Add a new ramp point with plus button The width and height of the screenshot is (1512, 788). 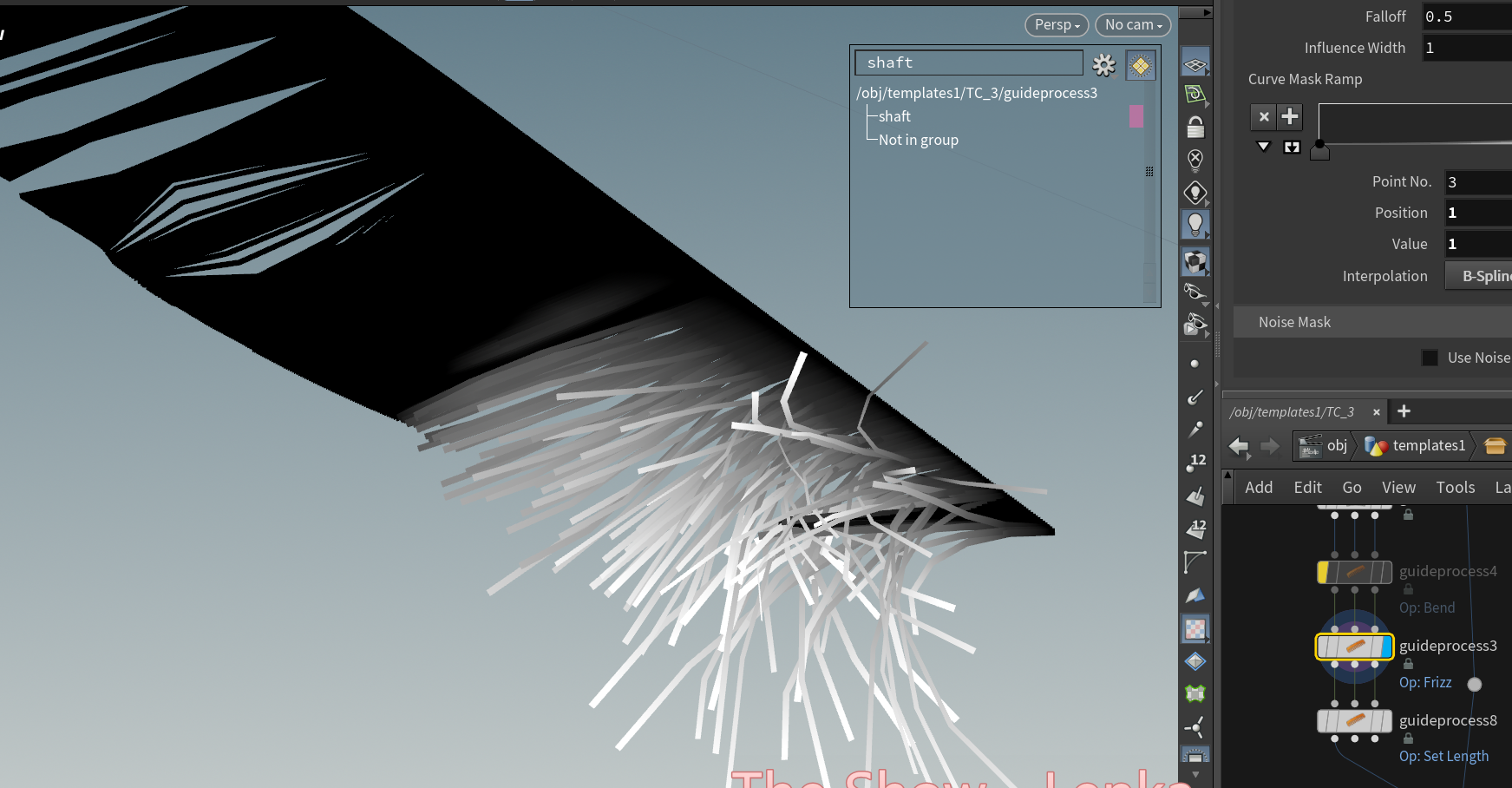point(1290,116)
